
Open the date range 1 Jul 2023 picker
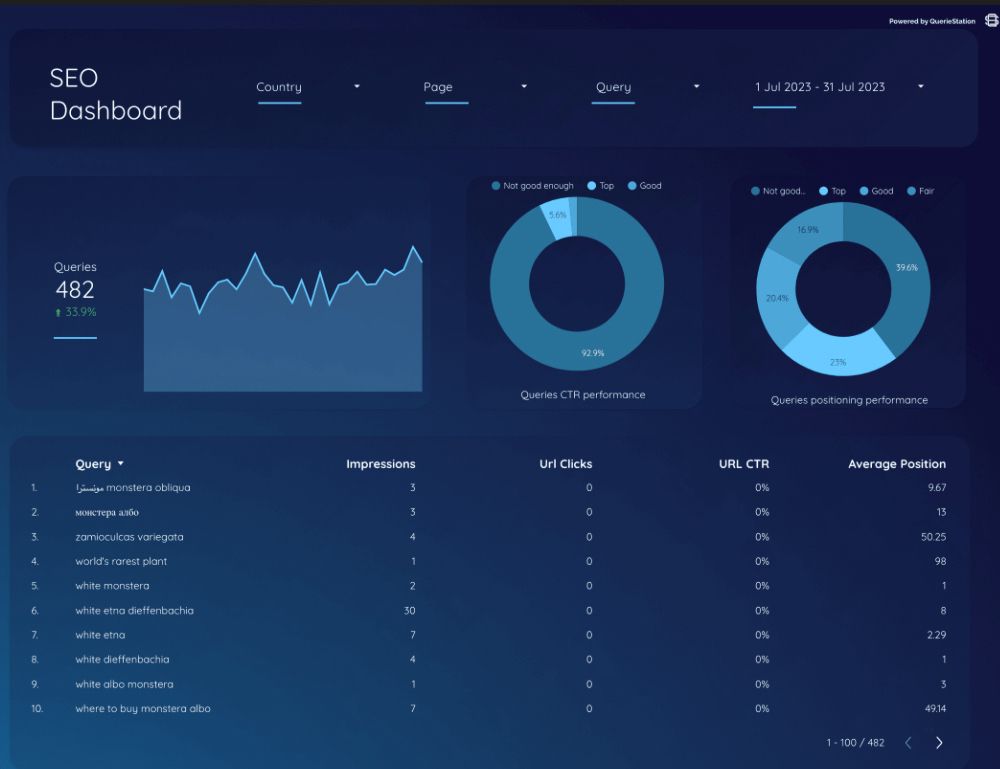point(839,87)
